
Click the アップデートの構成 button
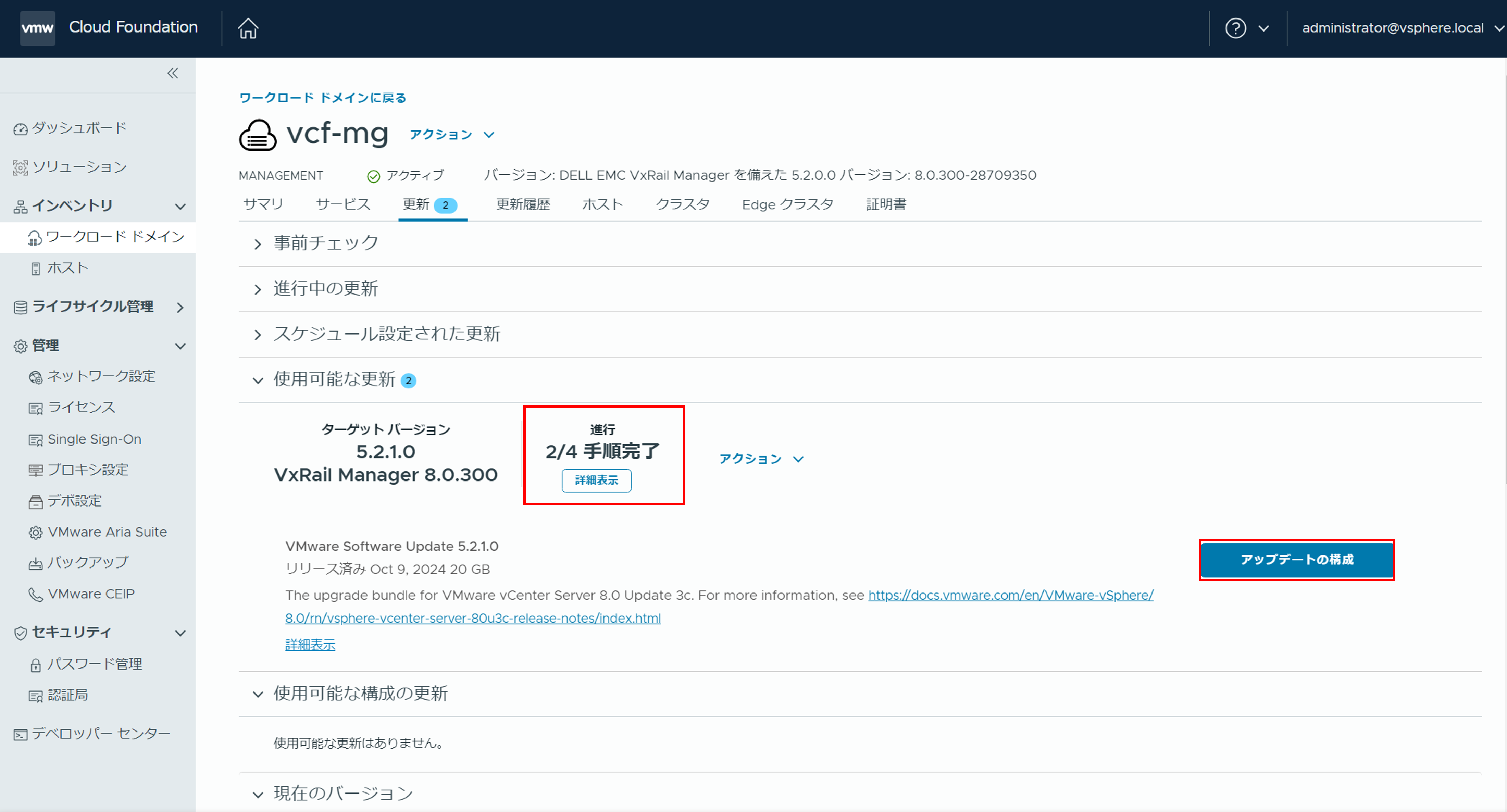tap(1296, 560)
